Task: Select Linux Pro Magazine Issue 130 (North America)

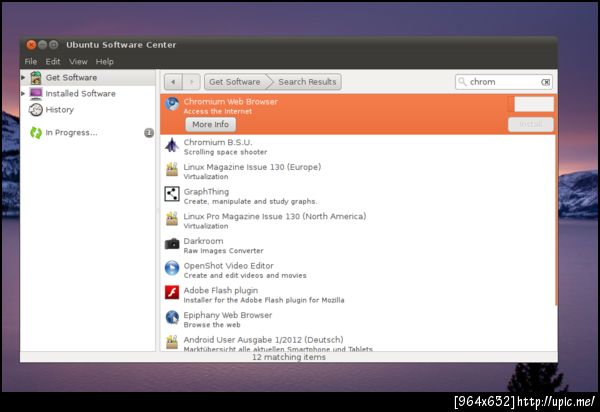Action: (x=357, y=221)
